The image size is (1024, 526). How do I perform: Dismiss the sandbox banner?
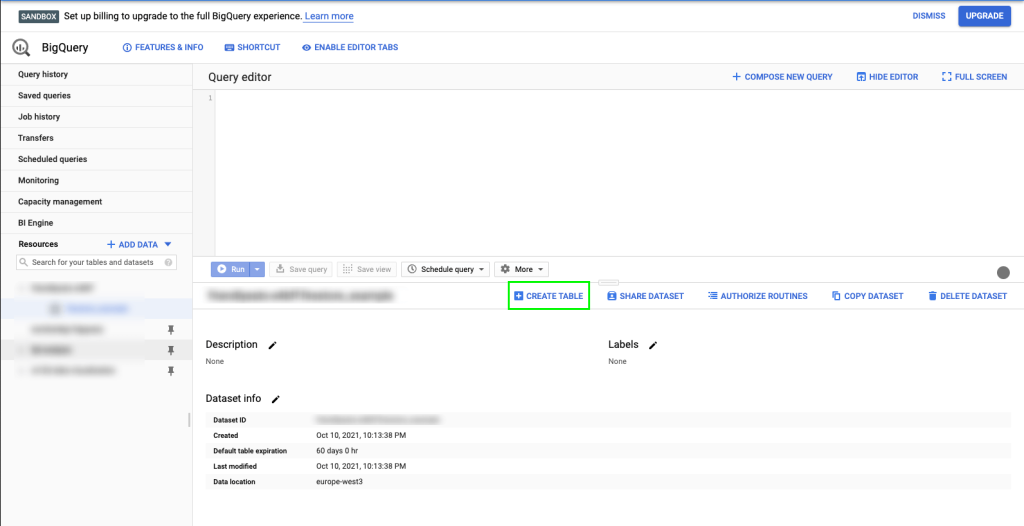pyautogui.click(x=929, y=16)
